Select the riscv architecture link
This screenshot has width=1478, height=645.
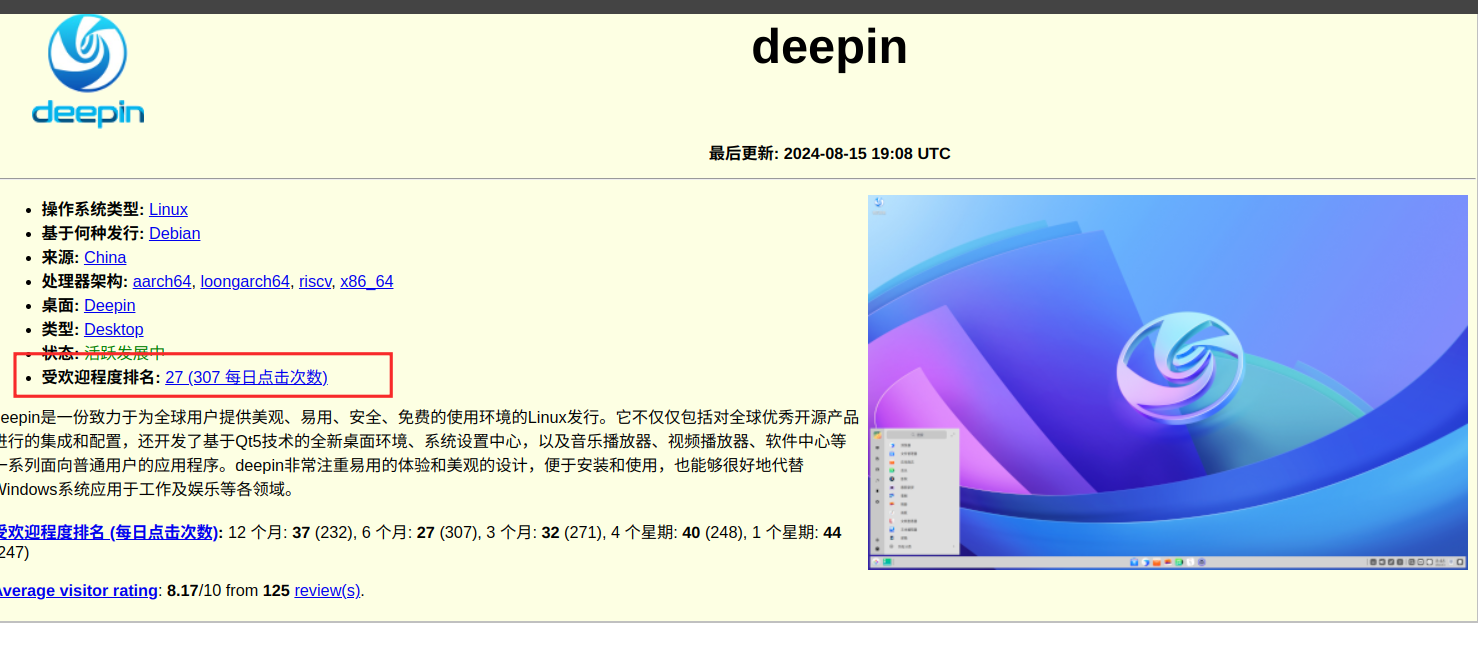315,281
